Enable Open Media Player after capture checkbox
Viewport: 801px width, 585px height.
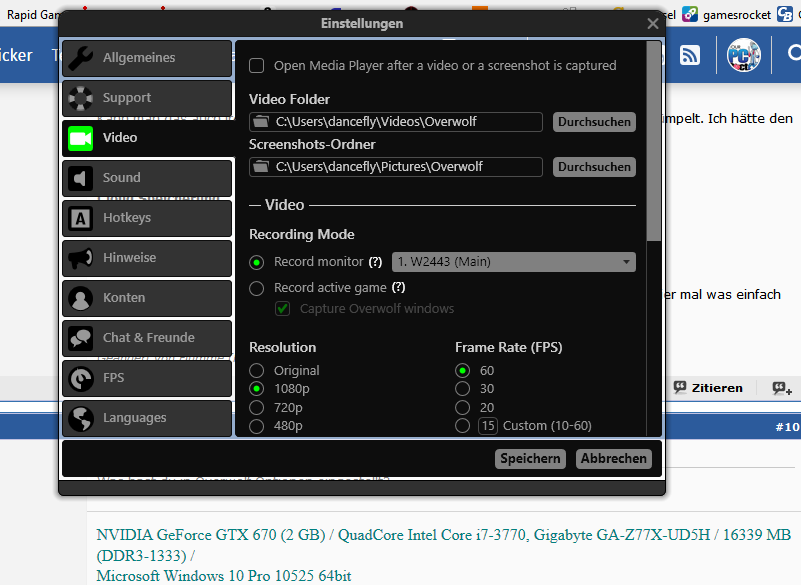256,65
